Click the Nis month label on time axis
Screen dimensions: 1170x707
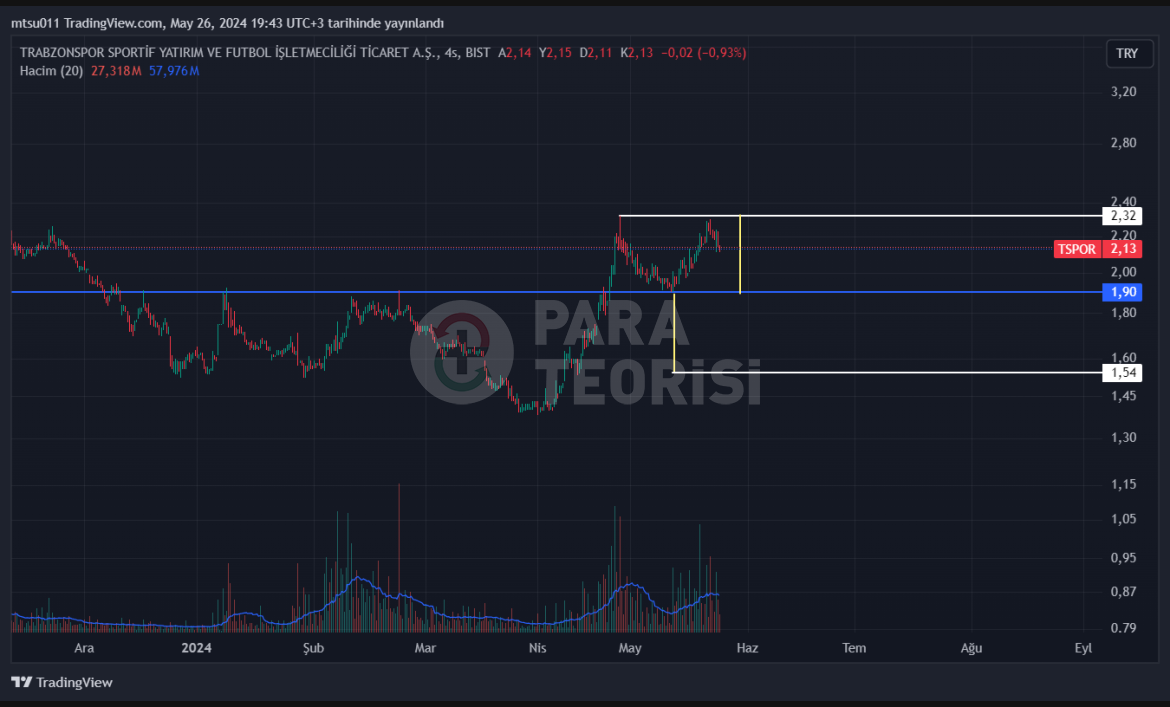[x=537, y=648]
